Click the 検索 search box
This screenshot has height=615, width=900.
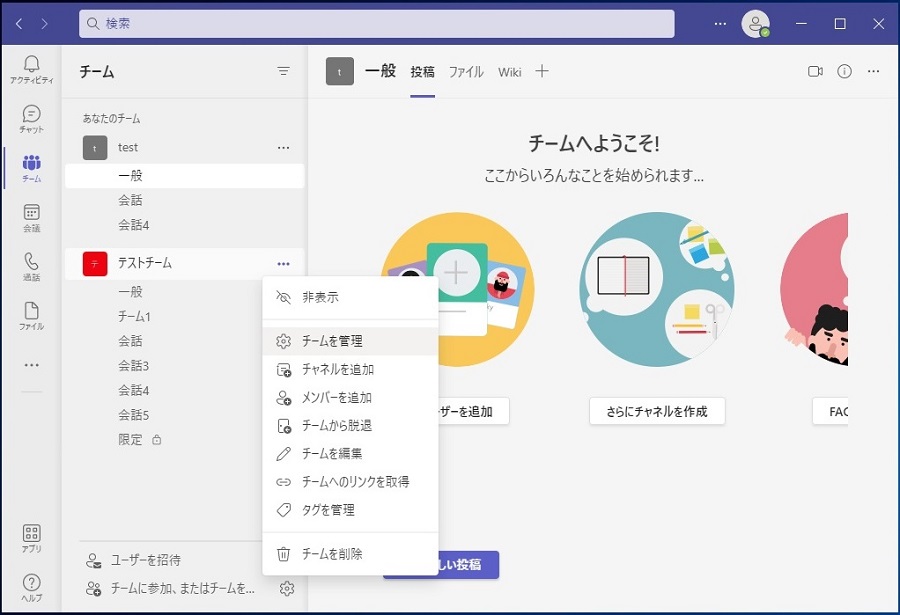376,23
